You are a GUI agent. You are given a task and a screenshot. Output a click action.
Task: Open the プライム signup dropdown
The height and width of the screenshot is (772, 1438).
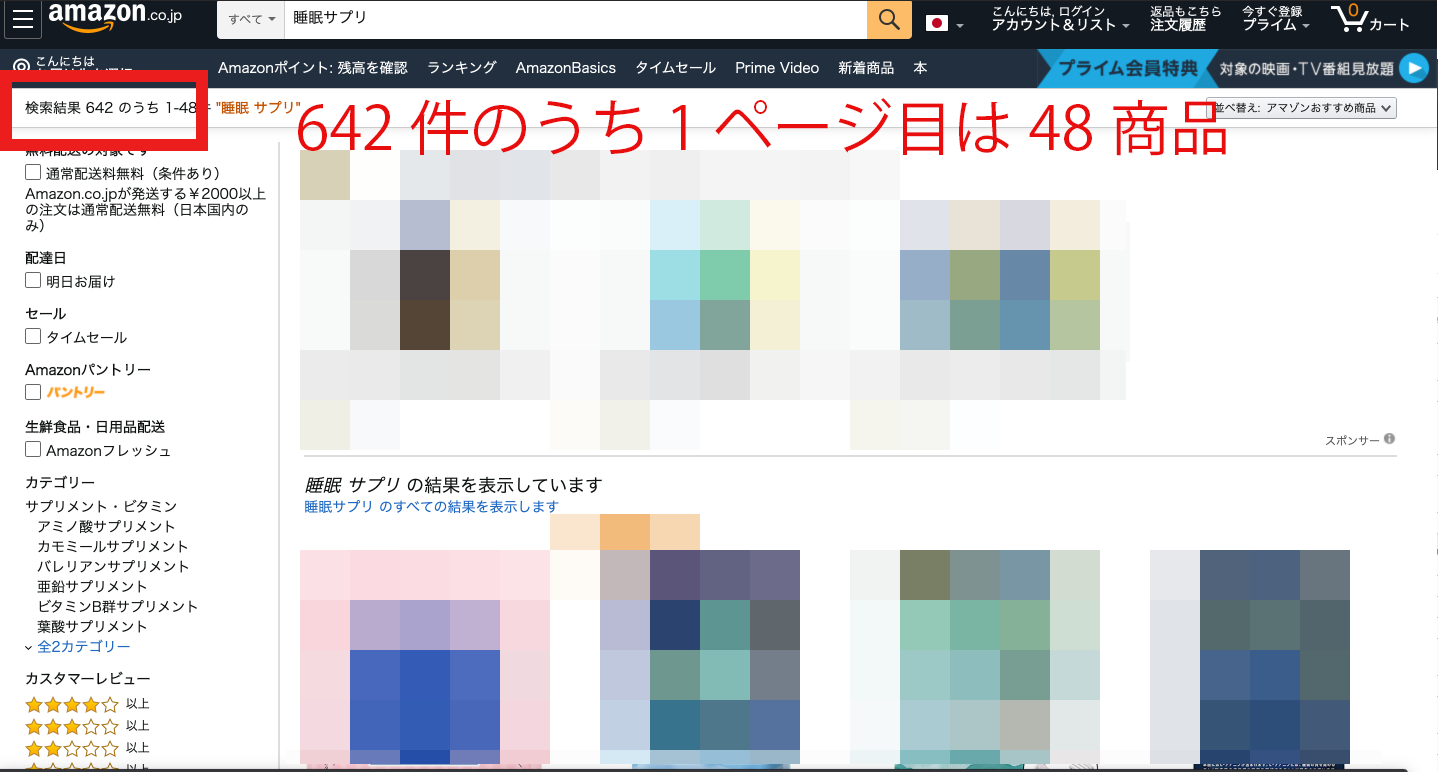click(1275, 19)
